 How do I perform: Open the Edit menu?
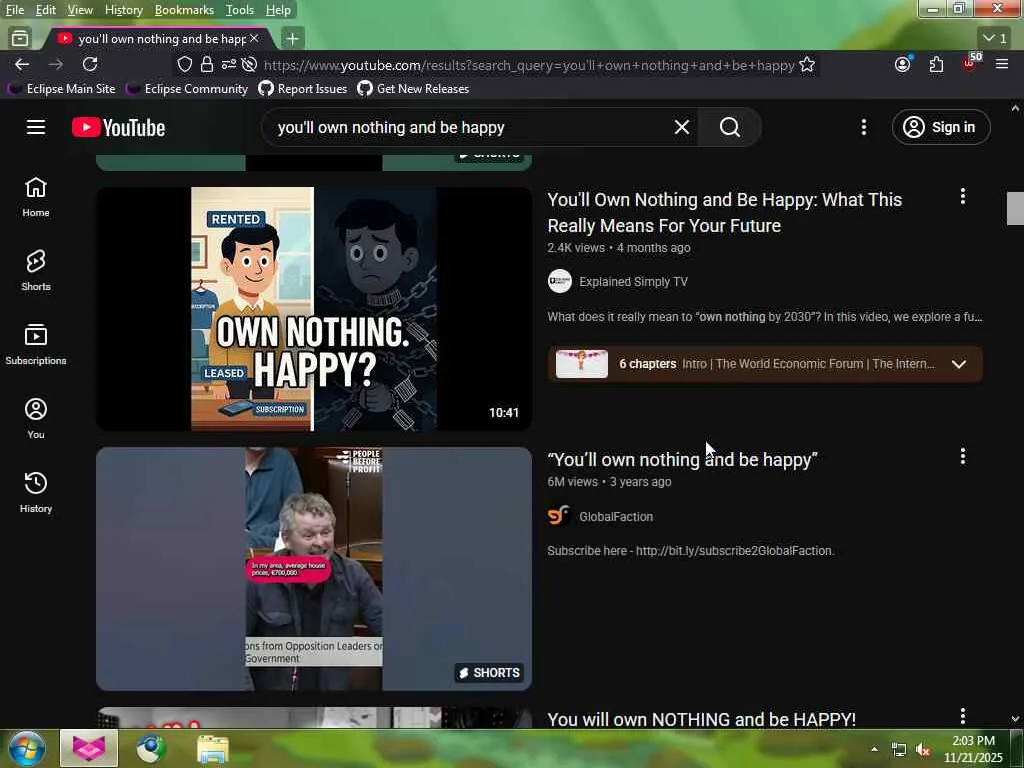click(x=46, y=10)
